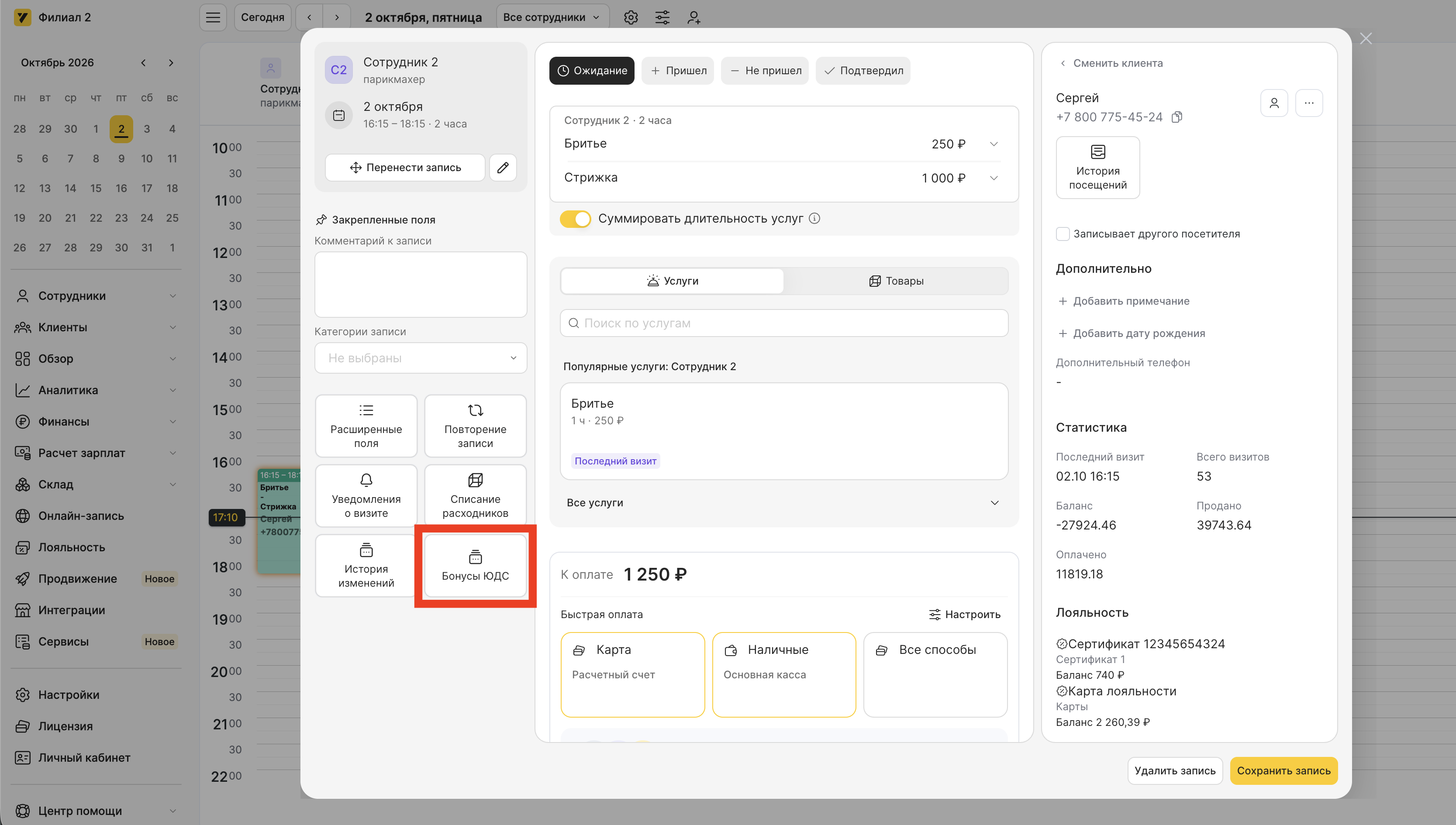
Task: Open Категории записи dropdown
Action: click(421, 358)
